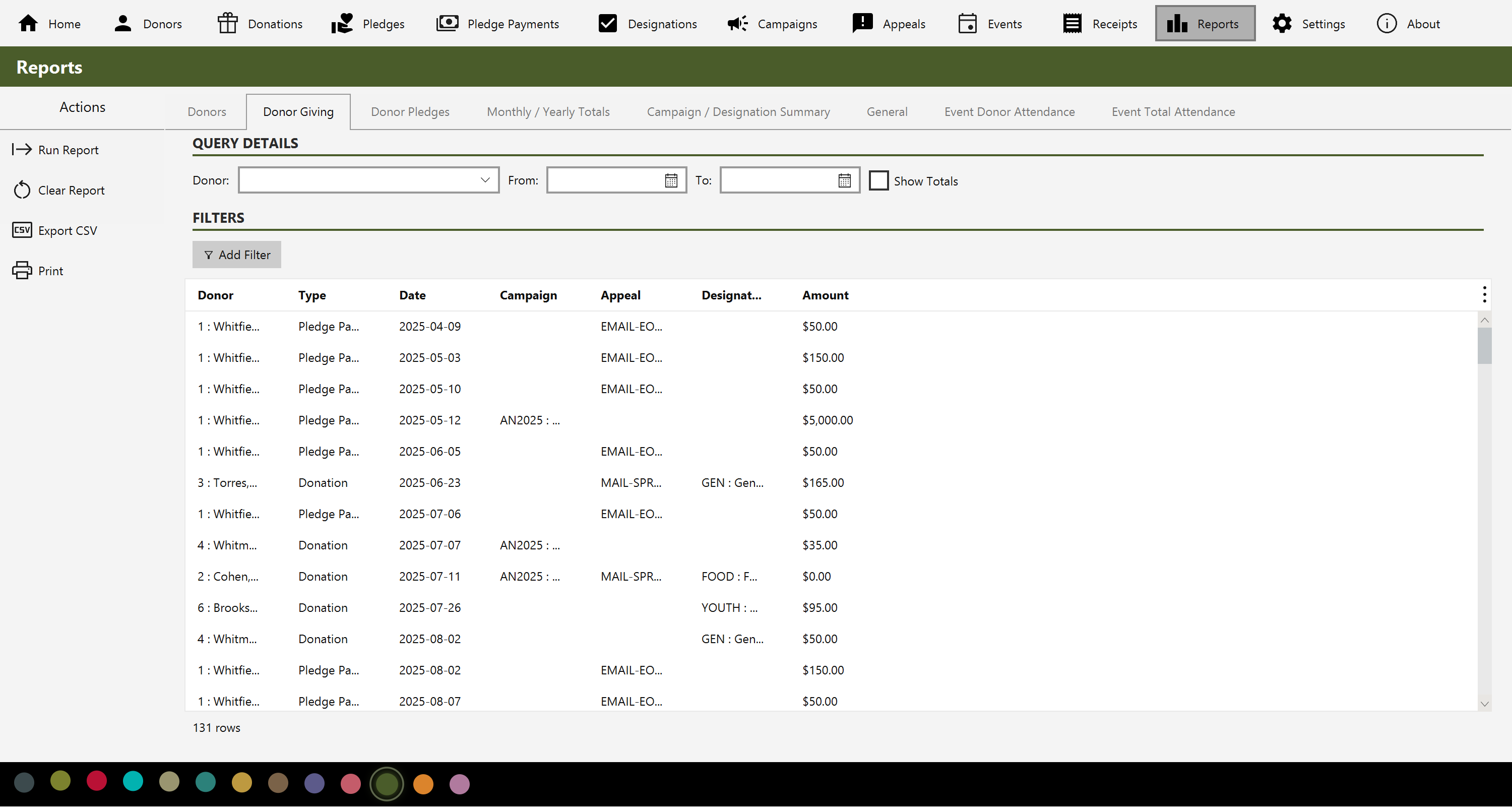Open the About info icon
1512x811 pixels.
pyautogui.click(x=1387, y=24)
